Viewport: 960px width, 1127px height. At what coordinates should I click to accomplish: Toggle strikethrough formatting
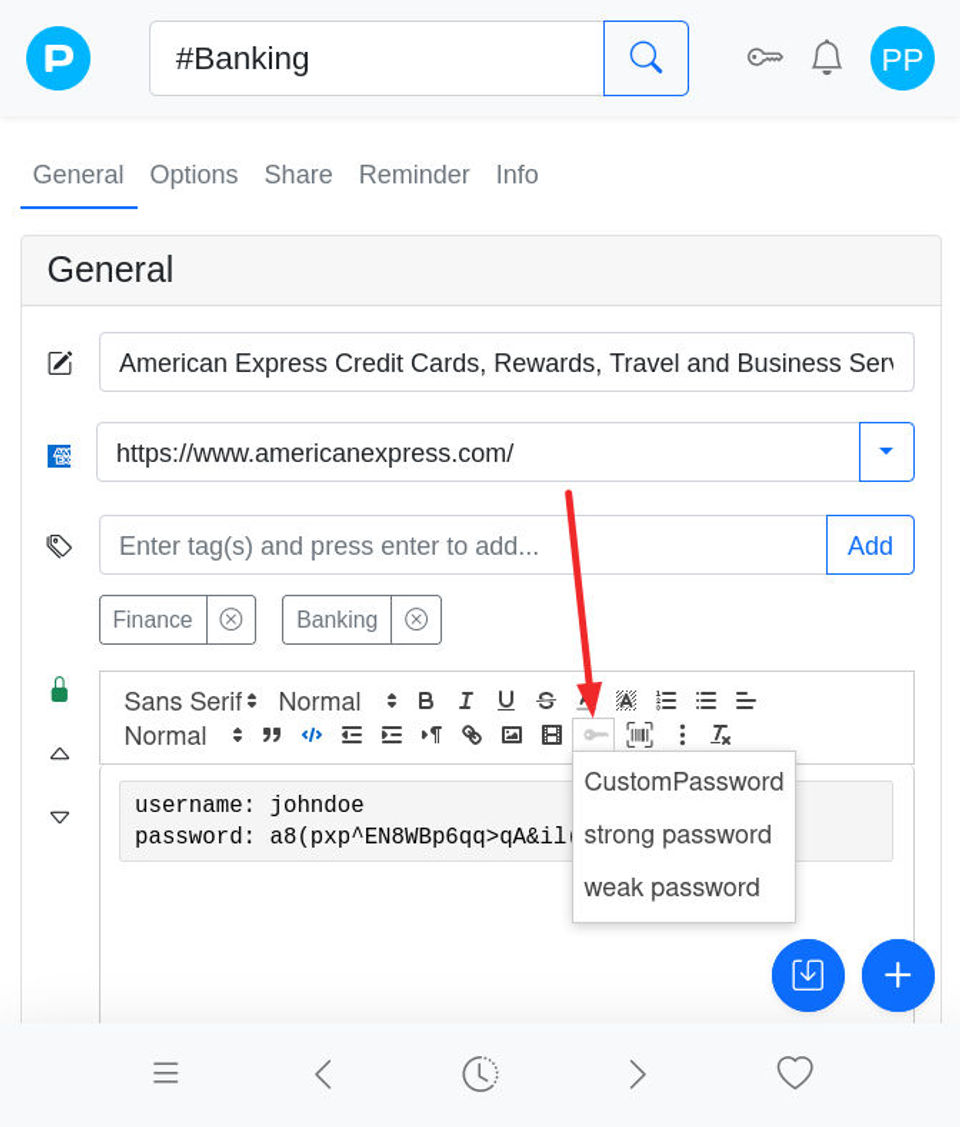(546, 701)
